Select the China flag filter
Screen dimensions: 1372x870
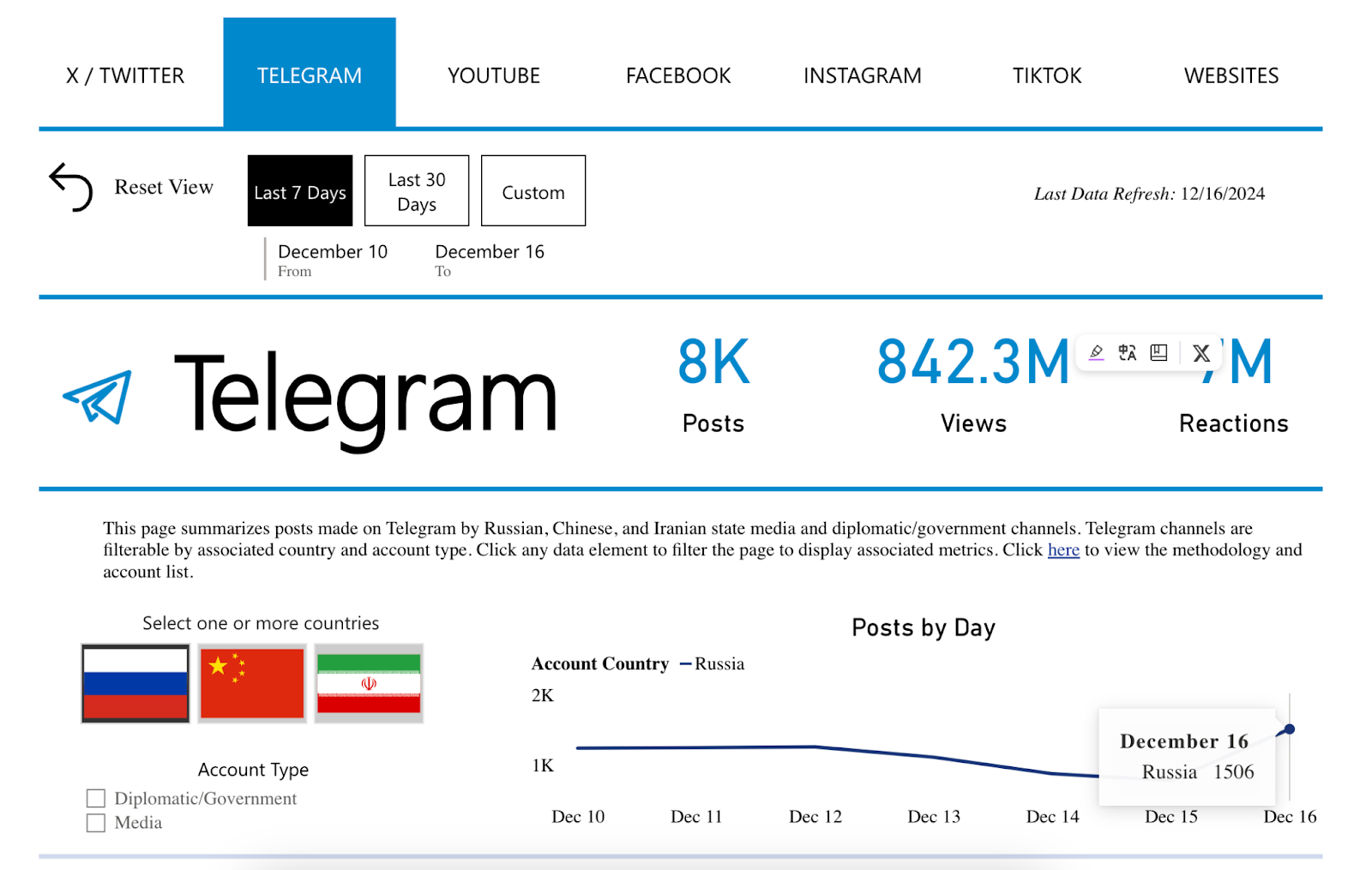click(252, 683)
